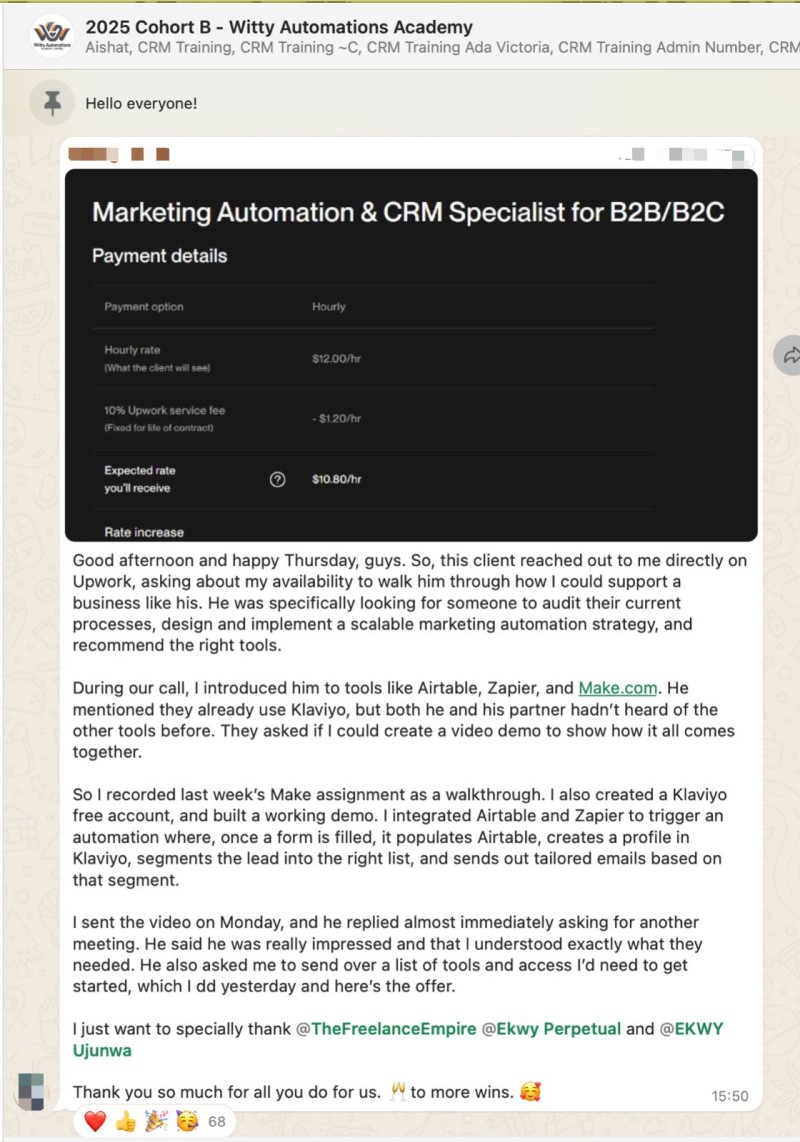Open the 2025 Cohort B group title
The height and width of the screenshot is (1142, 800).
[279, 27]
